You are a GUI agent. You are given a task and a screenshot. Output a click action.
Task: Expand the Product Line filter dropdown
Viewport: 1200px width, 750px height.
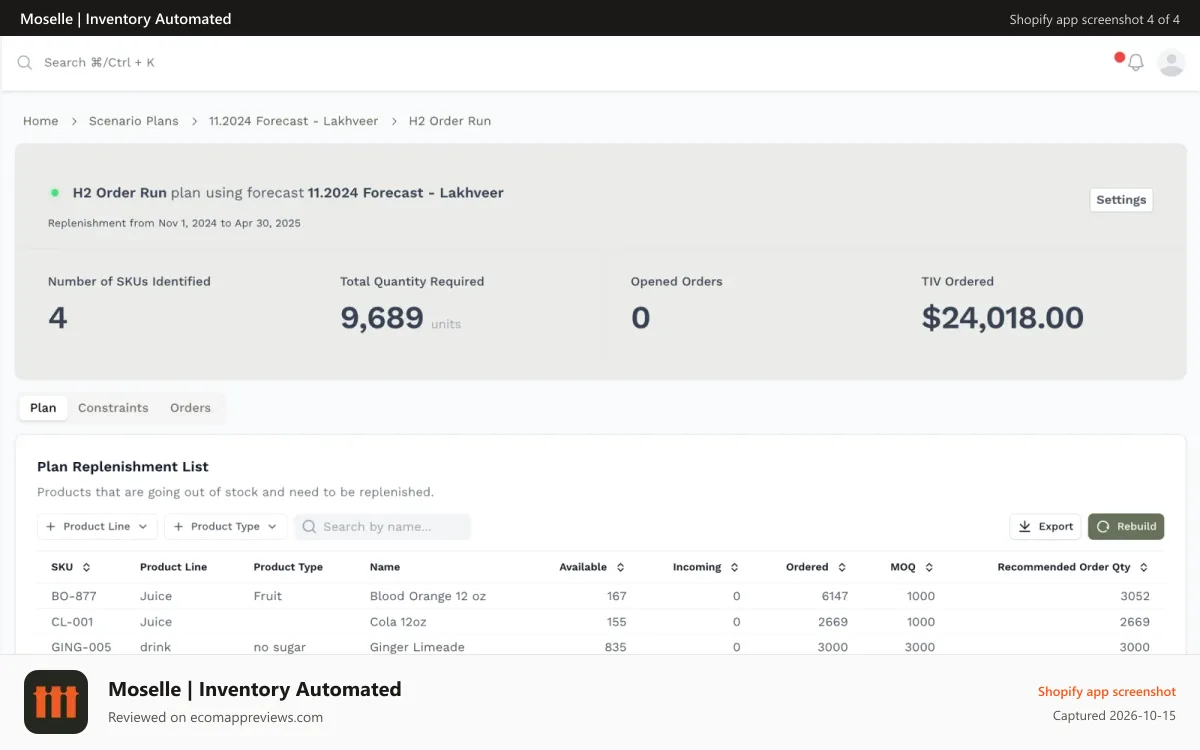[97, 526]
